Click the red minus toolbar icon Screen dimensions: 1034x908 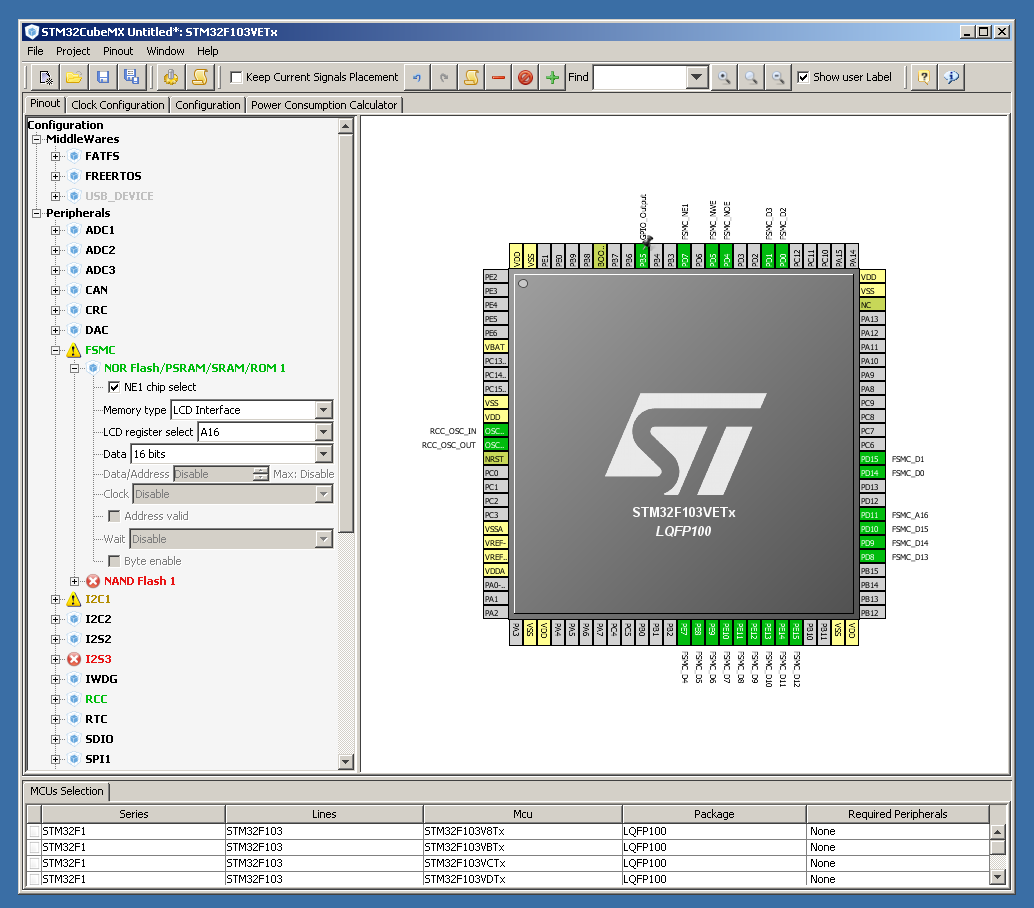tap(498, 77)
